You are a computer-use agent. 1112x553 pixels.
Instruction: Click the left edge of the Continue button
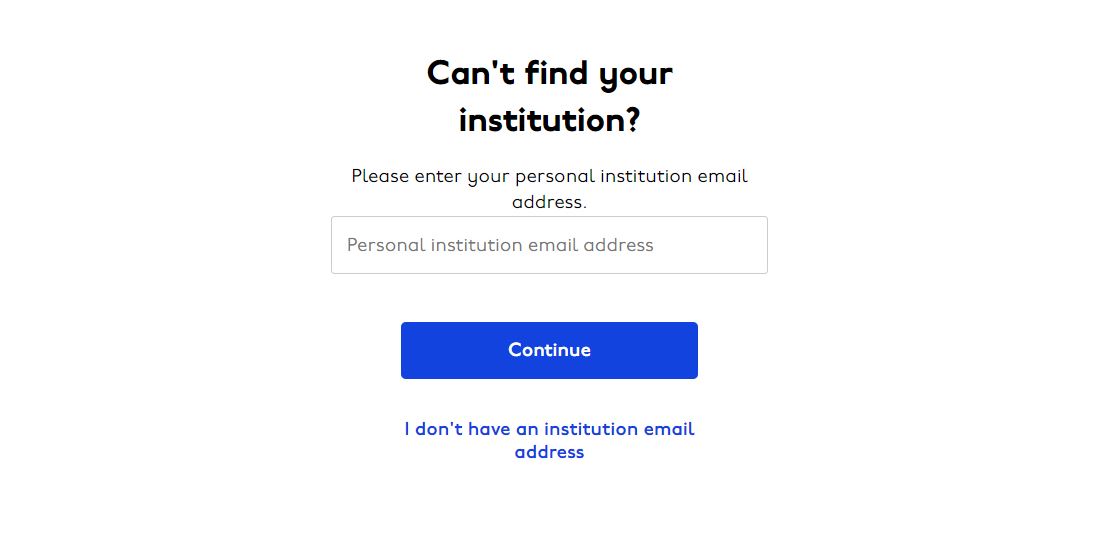pyautogui.click(x=415, y=350)
